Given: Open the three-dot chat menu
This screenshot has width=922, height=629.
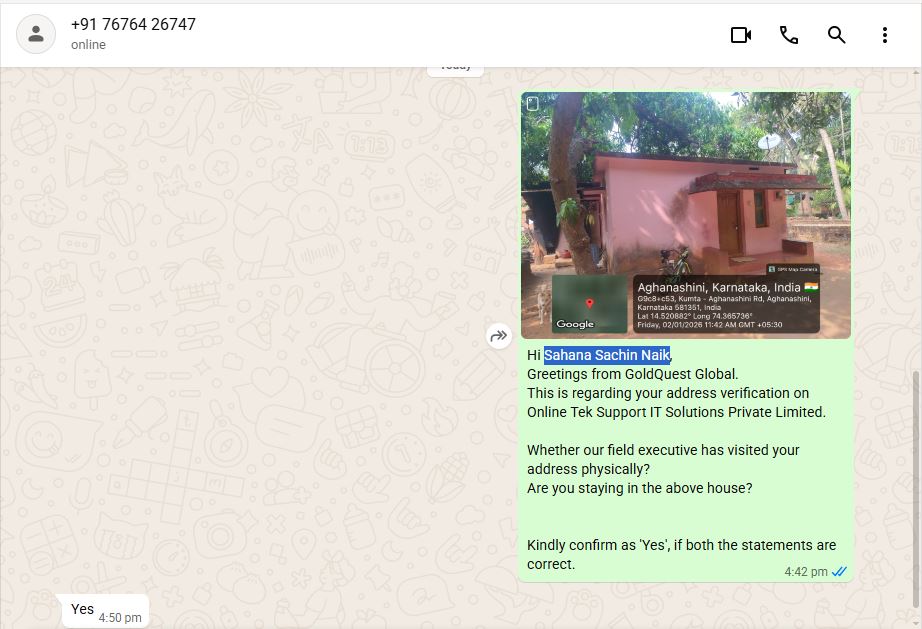Looking at the screenshot, I should (885, 35).
